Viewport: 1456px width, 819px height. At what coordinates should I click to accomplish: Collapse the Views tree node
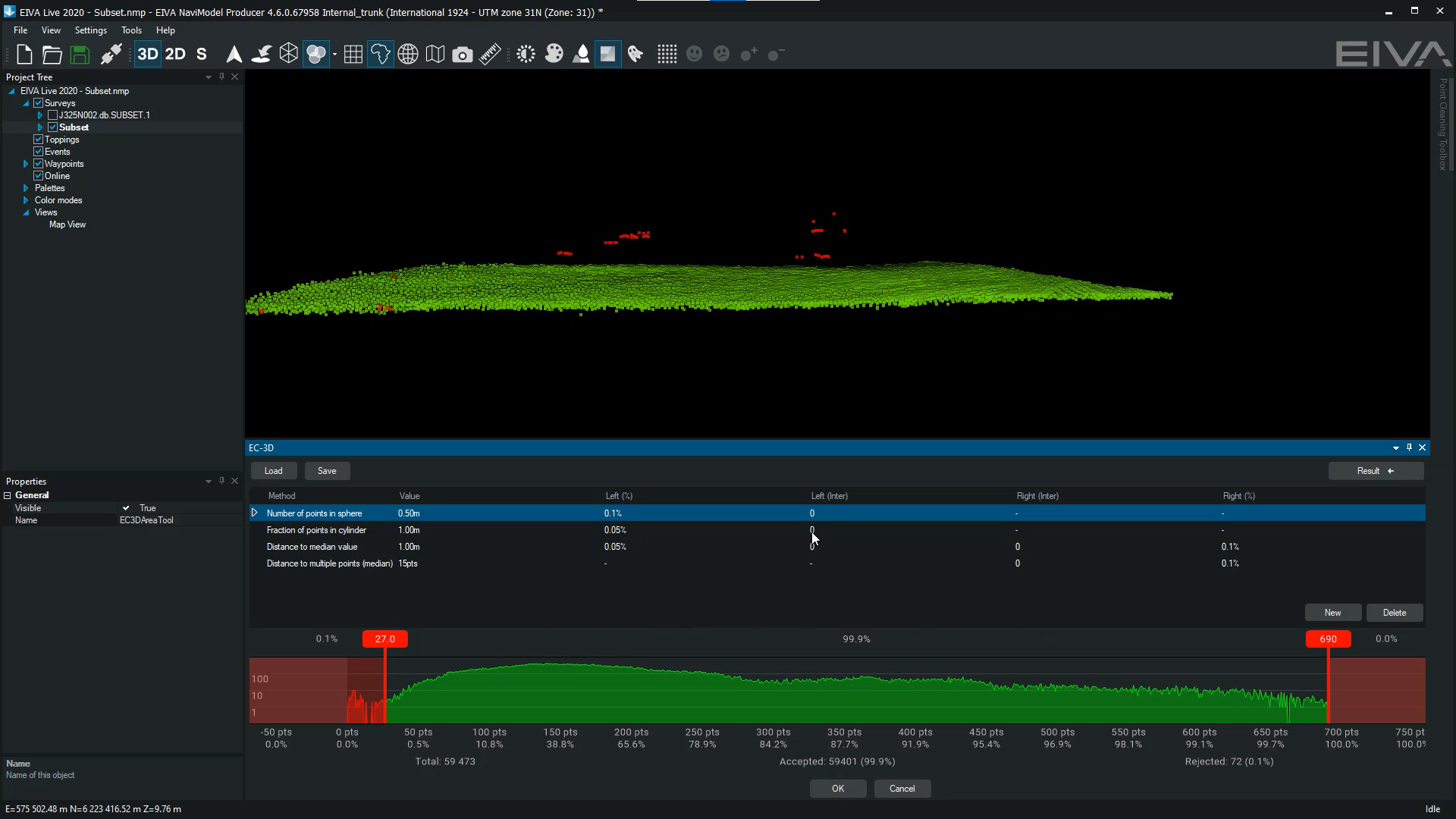click(x=26, y=212)
